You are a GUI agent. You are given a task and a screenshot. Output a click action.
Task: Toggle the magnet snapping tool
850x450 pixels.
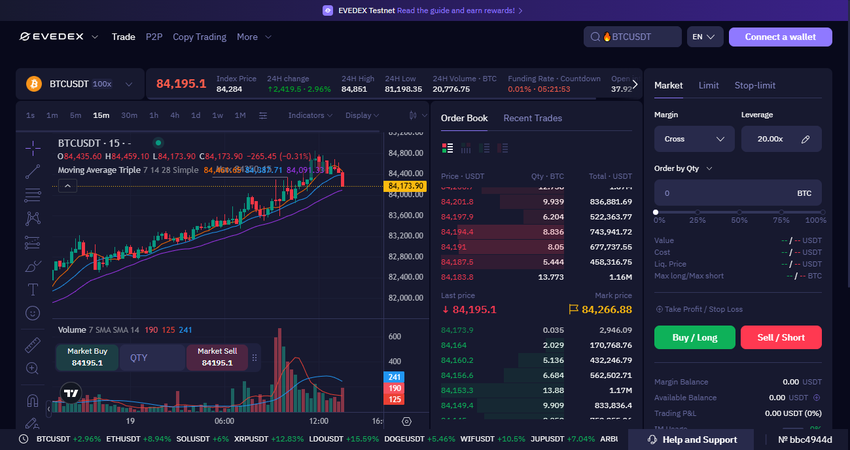(33, 401)
